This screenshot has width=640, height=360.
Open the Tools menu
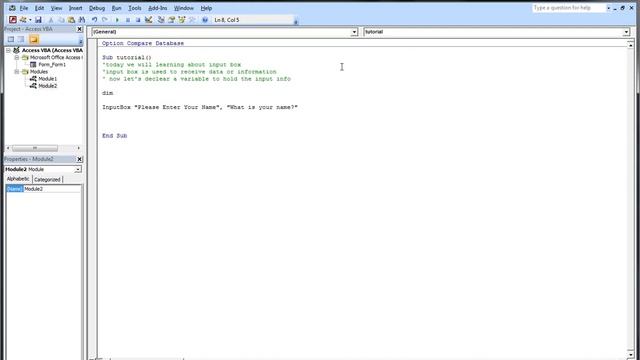pos(135,8)
